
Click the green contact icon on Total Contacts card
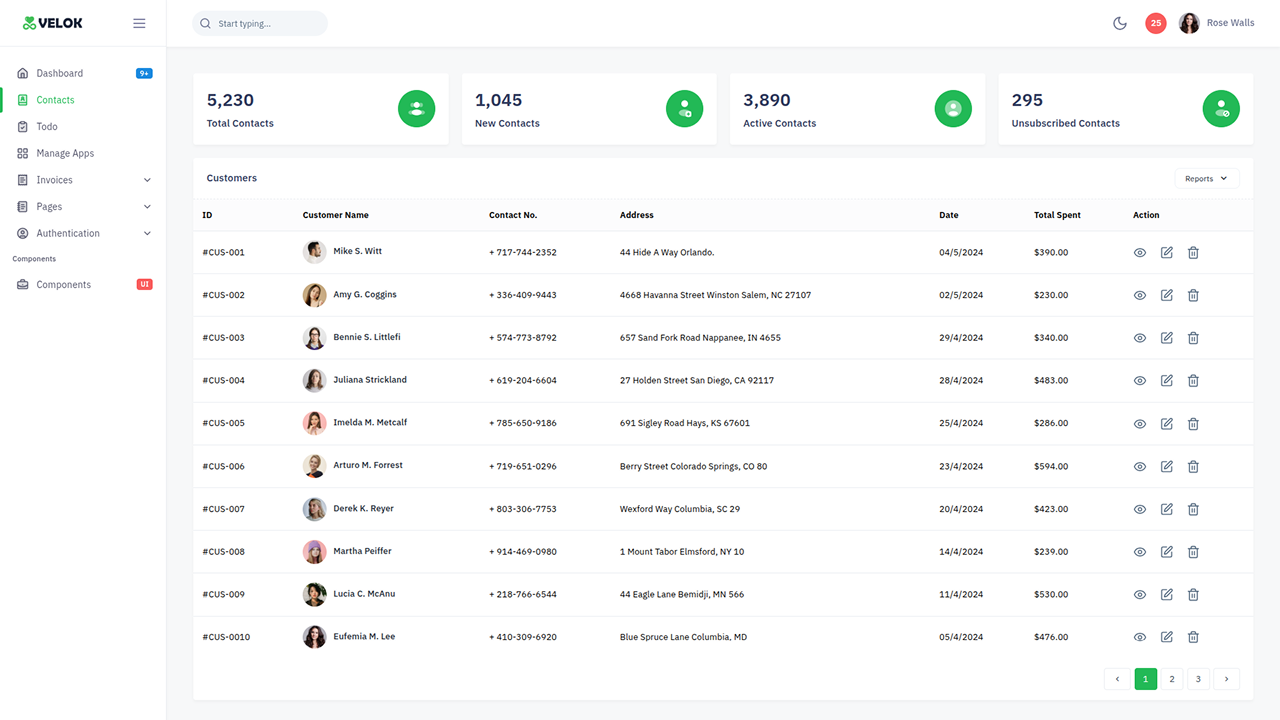(416, 108)
